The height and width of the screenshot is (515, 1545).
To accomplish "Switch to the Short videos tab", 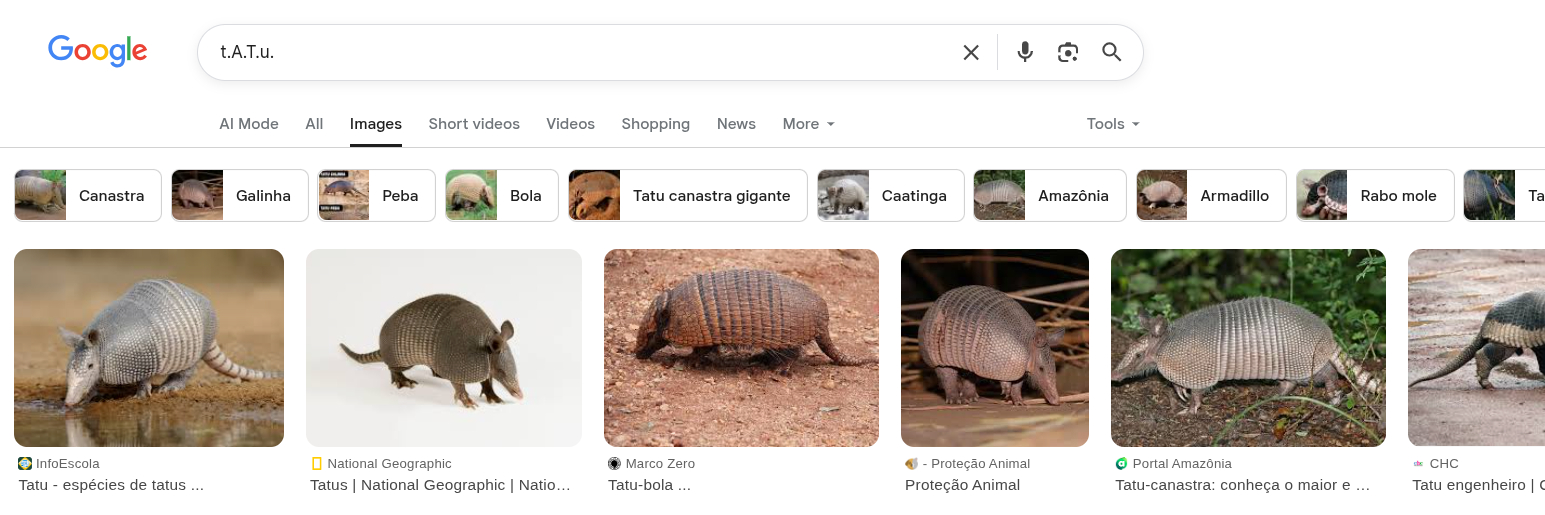I will click(x=474, y=124).
